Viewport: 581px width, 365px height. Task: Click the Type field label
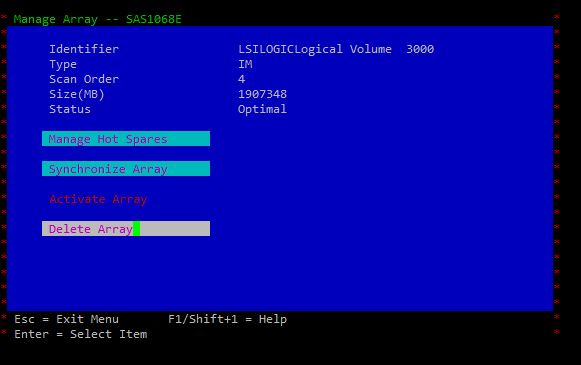pos(63,64)
